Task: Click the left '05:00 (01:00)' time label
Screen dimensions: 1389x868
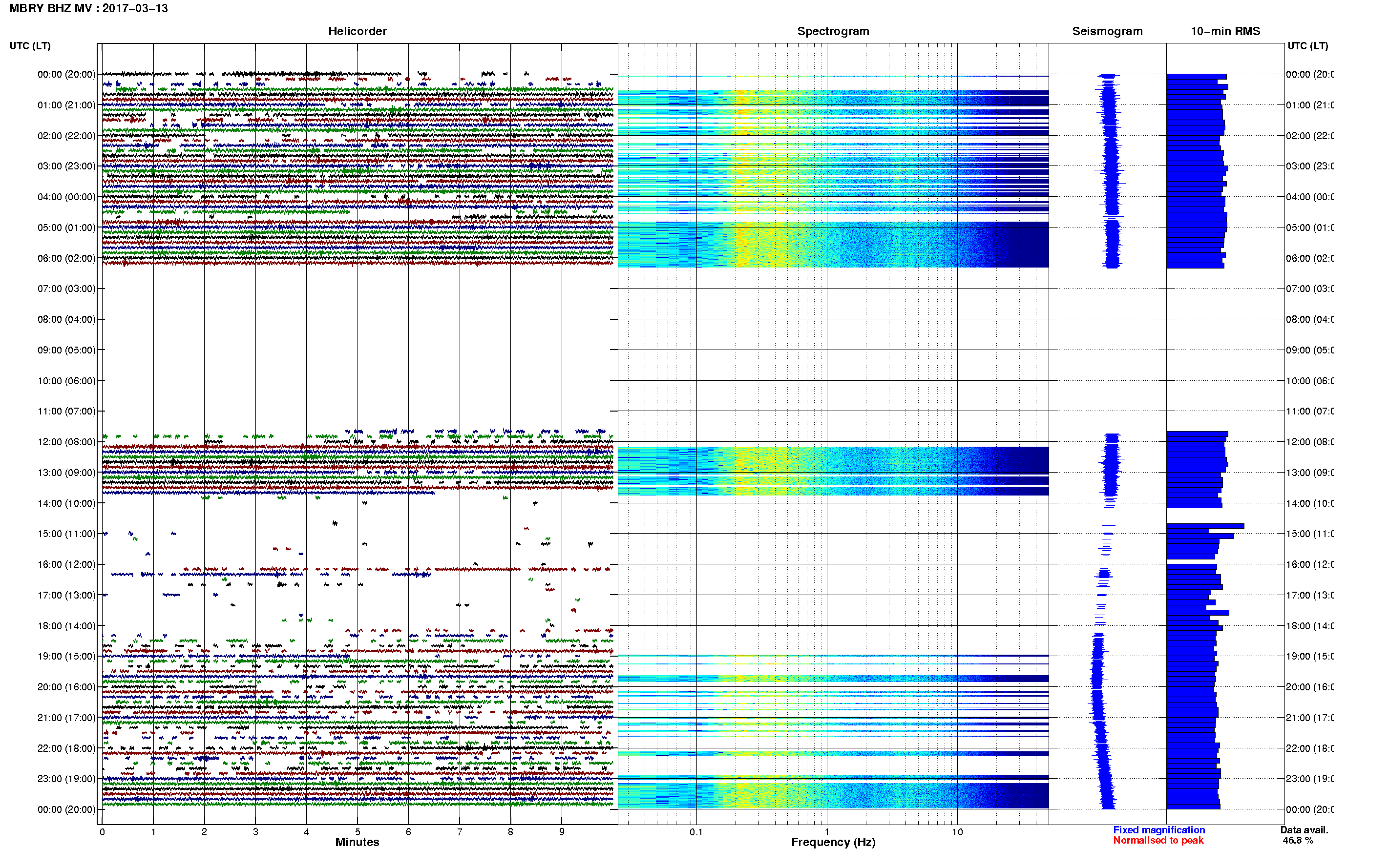Action: click(x=66, y=227)
